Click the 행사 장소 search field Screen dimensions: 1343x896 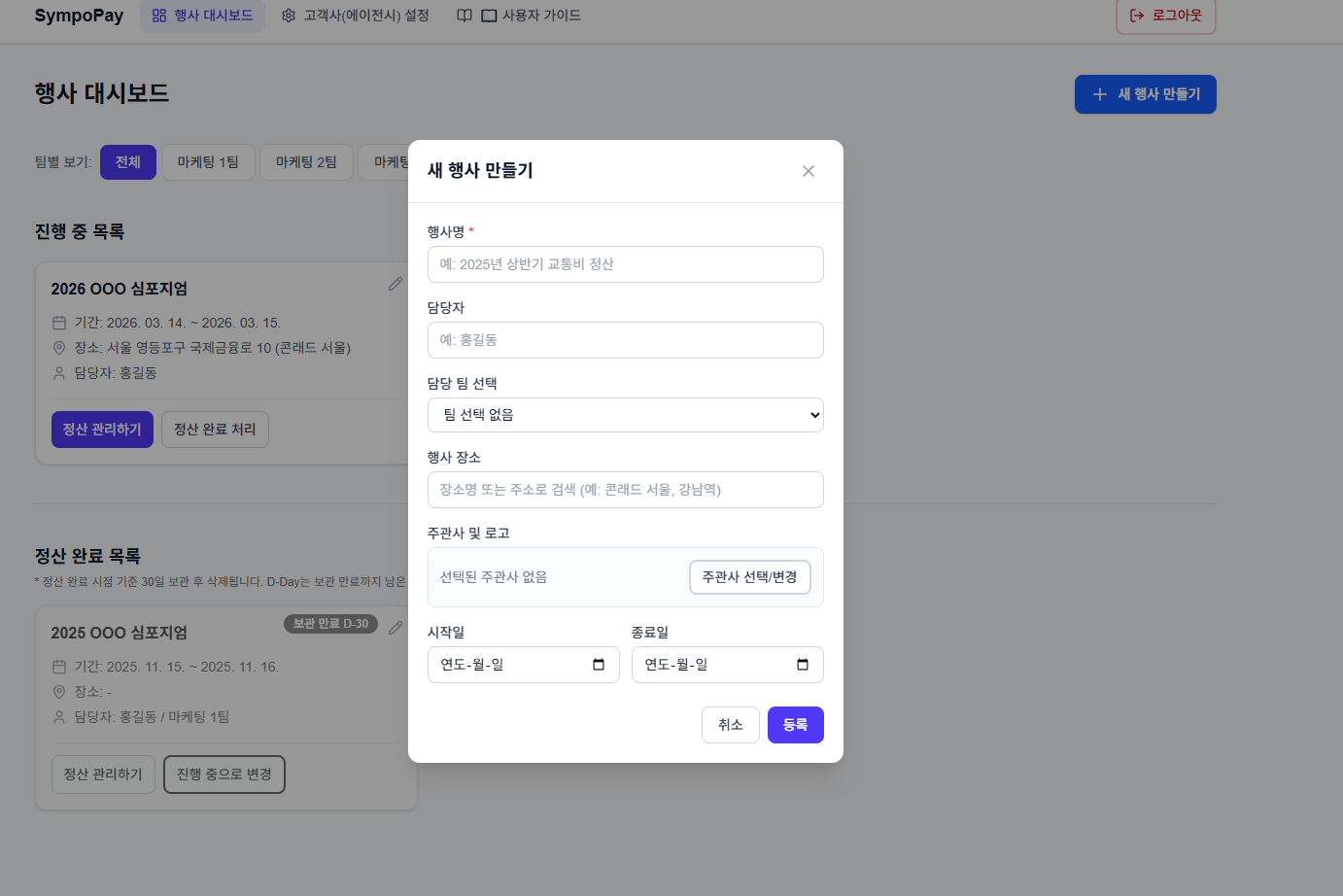click(625, 490)
